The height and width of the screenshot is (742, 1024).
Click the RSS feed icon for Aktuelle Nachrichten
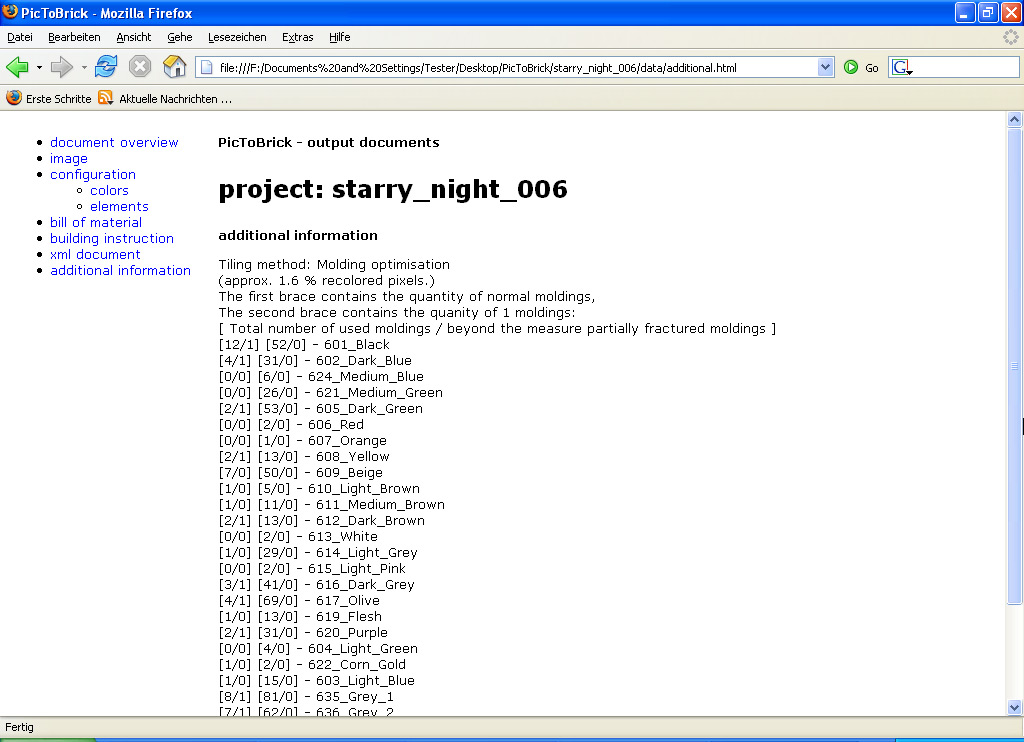(x=105, y=98)
